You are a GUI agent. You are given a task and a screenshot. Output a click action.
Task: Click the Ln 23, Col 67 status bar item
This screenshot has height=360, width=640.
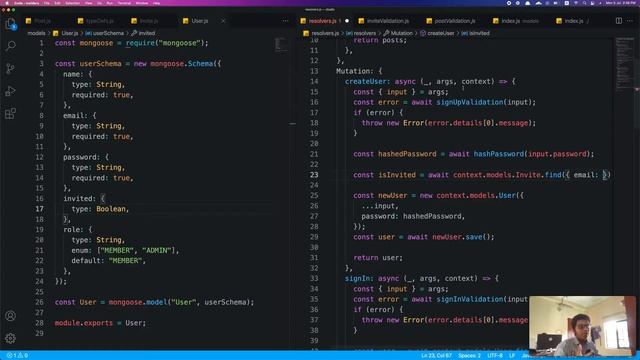[436, 356]
